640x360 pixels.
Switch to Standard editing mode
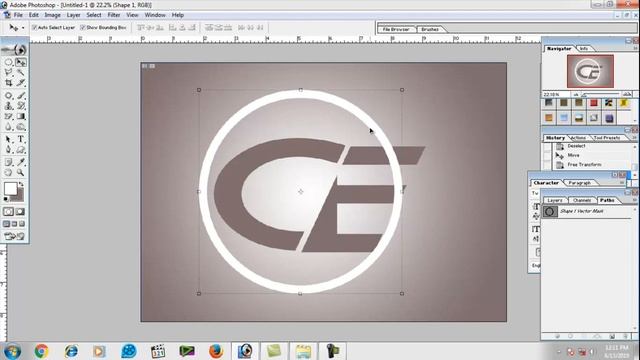point(8,211)
